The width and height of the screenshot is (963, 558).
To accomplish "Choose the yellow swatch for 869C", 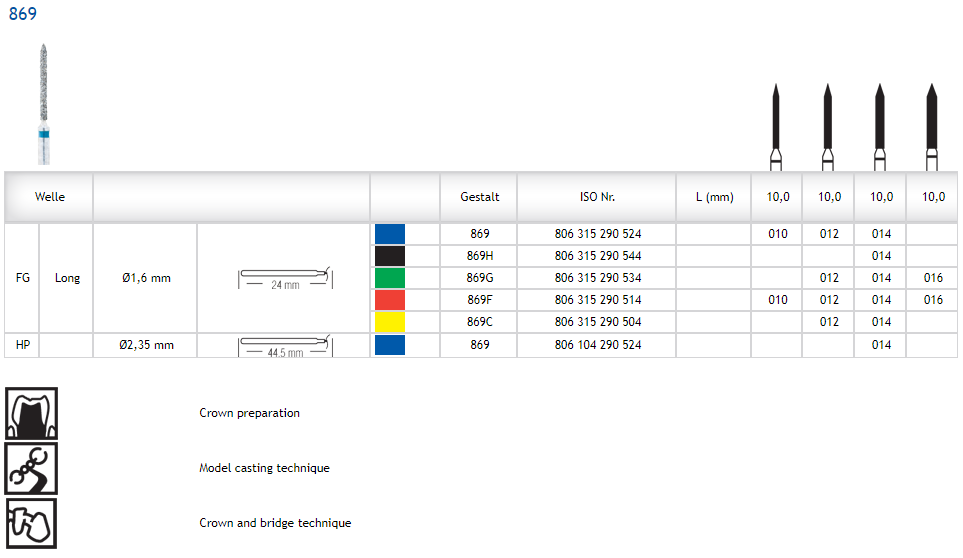I will tap(390, 322).
